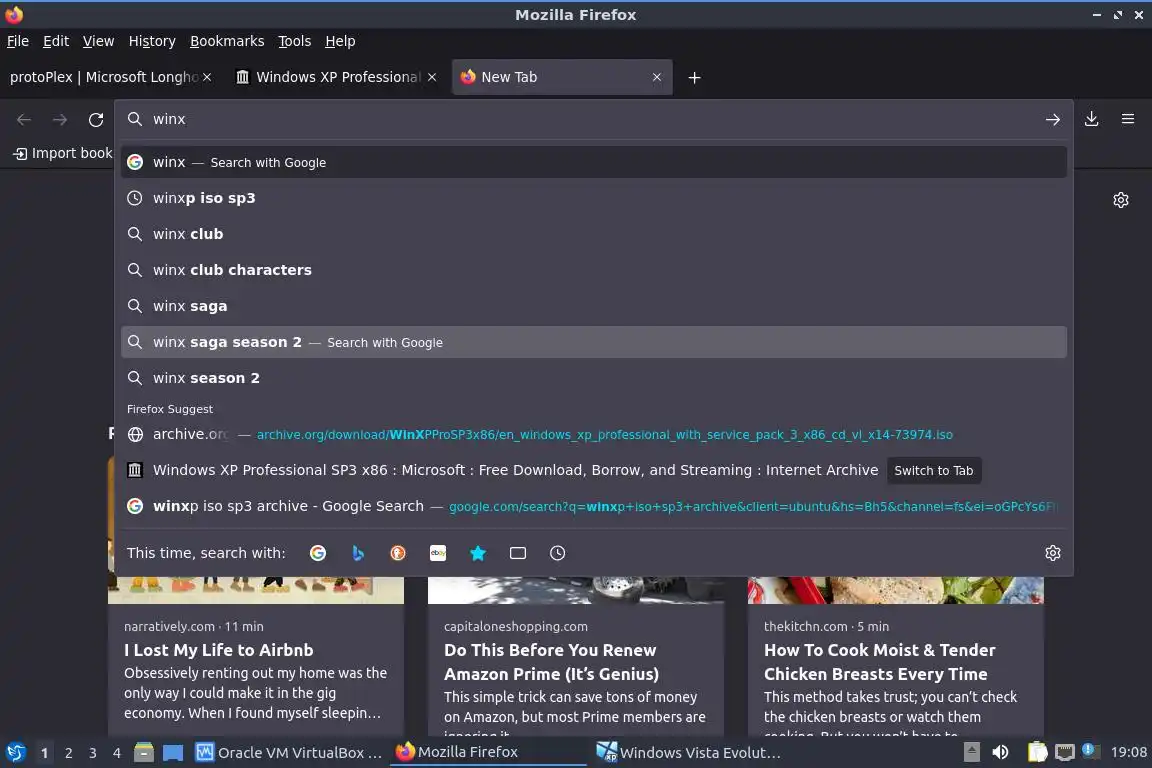Close the Windows XP Professional tab
1152x768 pixels.
pos(432,77)
